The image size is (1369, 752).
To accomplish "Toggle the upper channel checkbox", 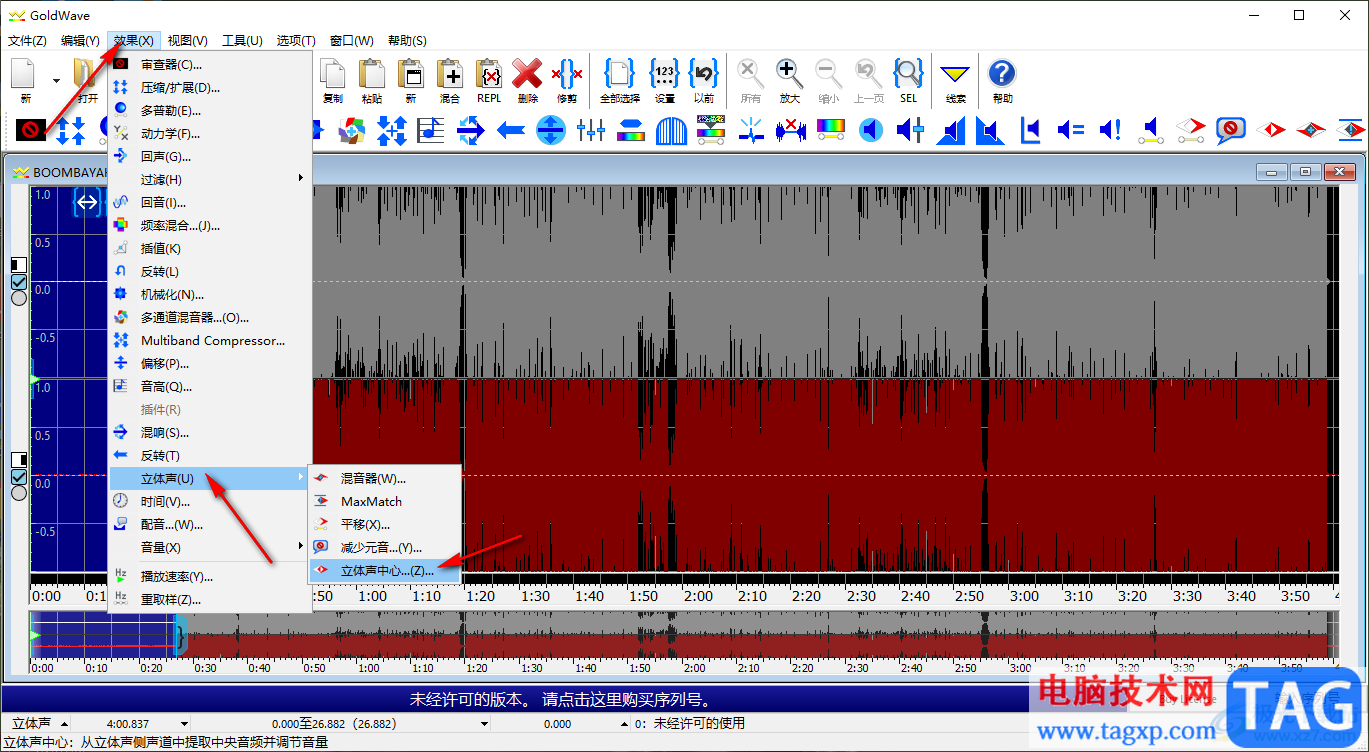I will (18, 282).
